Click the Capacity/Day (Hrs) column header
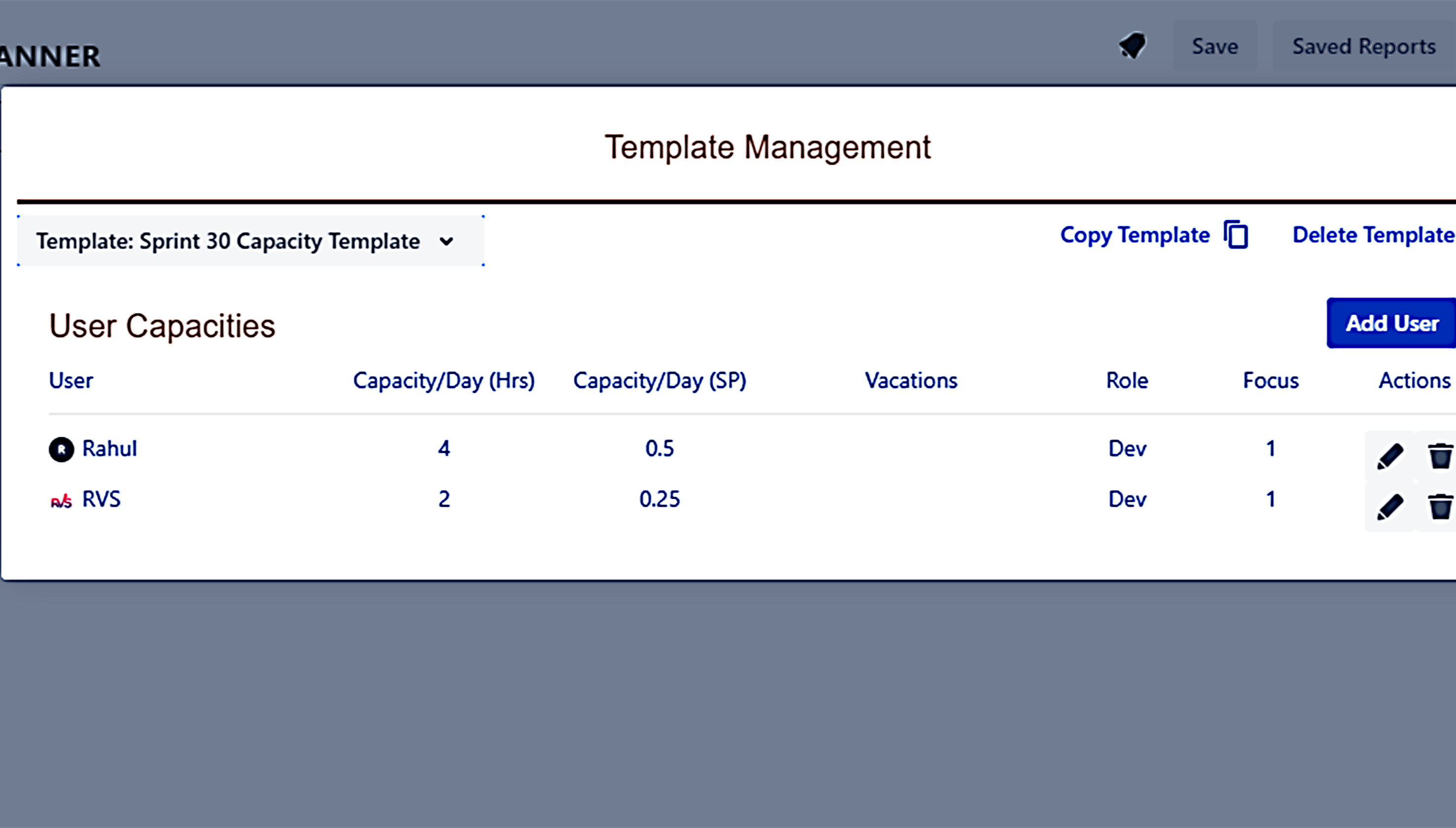The width and height of the screenshot is (1456, 828). [443, 380]
